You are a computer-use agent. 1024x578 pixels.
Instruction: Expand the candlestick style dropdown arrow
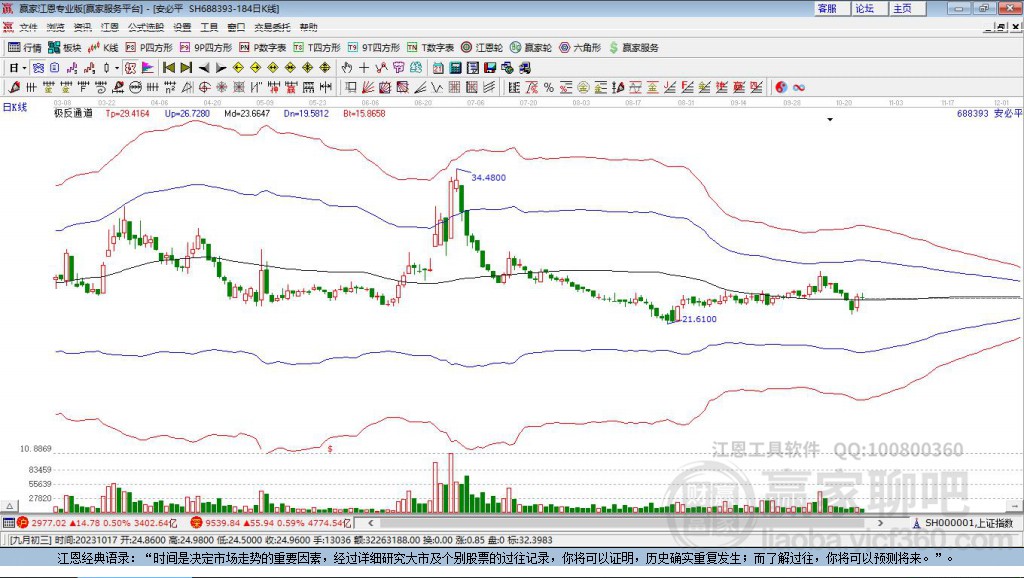point(117,67)
